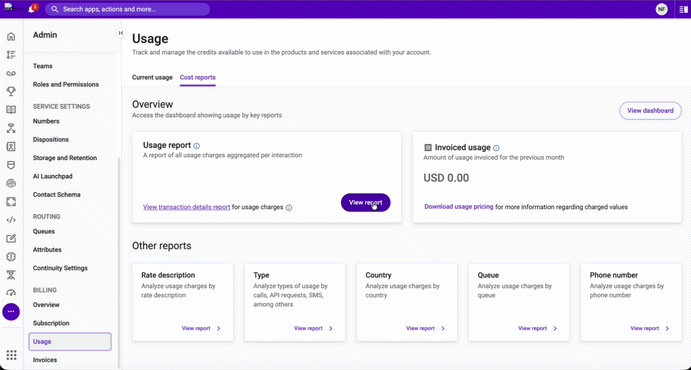Click the View report button for Usage report

pos(365,203)
